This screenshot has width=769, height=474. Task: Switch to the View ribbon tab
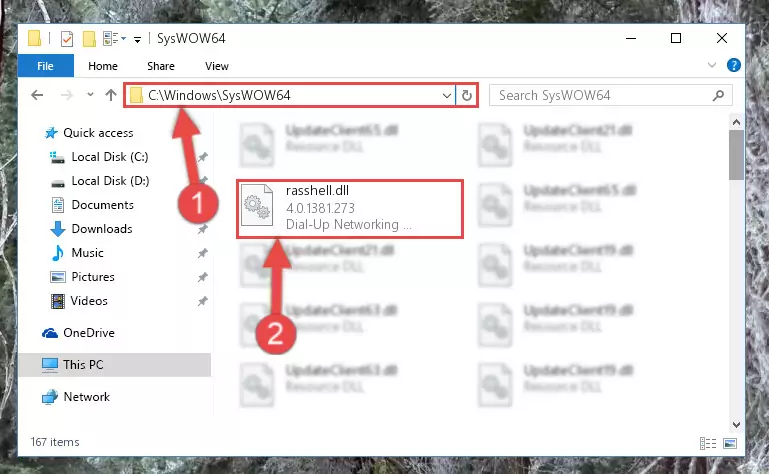217,66
